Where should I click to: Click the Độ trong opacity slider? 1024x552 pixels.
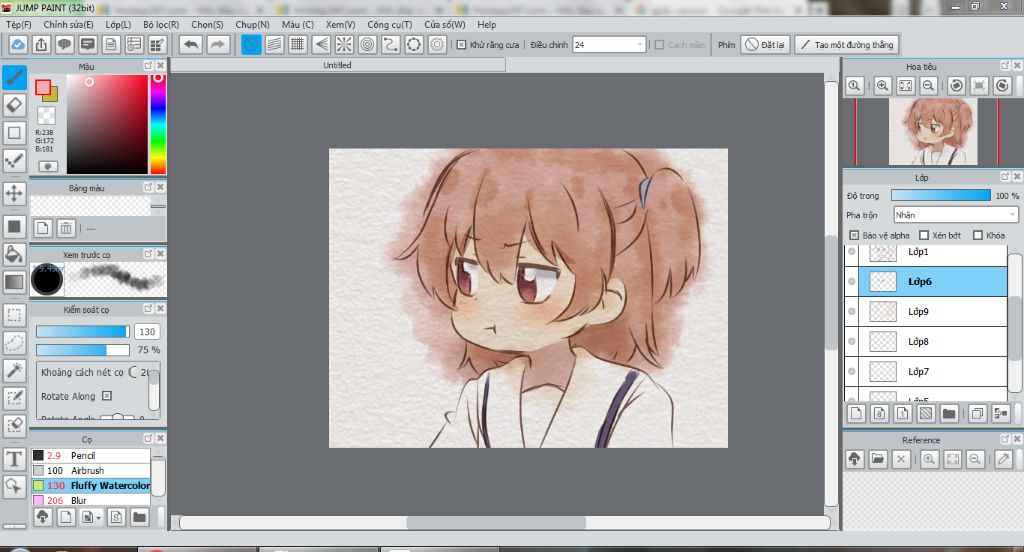[x=940, y=195]
